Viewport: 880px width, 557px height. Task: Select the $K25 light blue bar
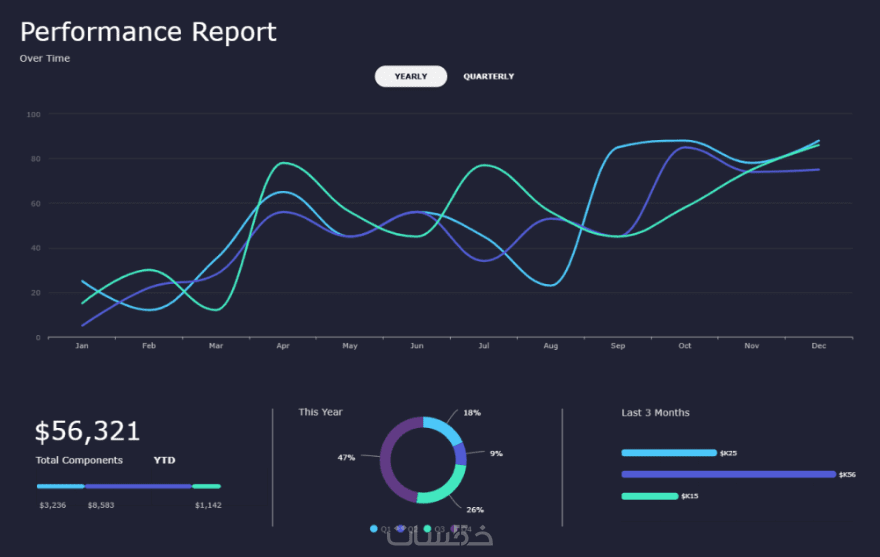669,453
